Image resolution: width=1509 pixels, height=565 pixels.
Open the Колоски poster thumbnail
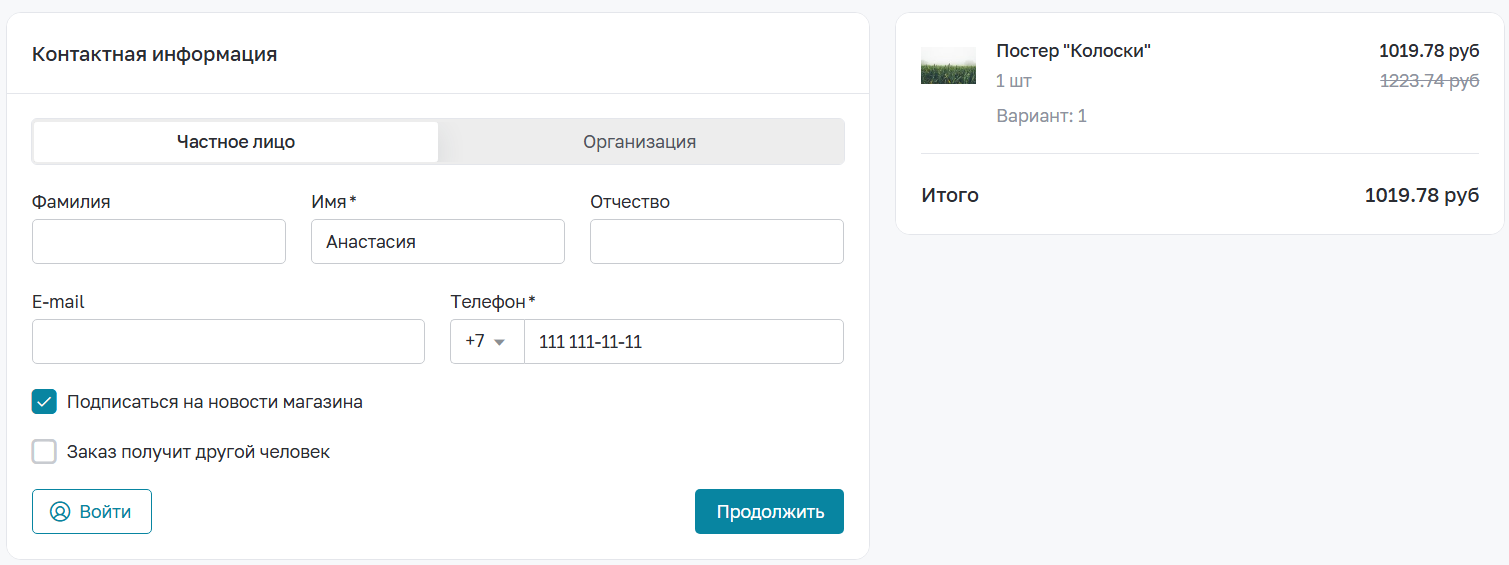pyautogui.click(x=948, y=65)
